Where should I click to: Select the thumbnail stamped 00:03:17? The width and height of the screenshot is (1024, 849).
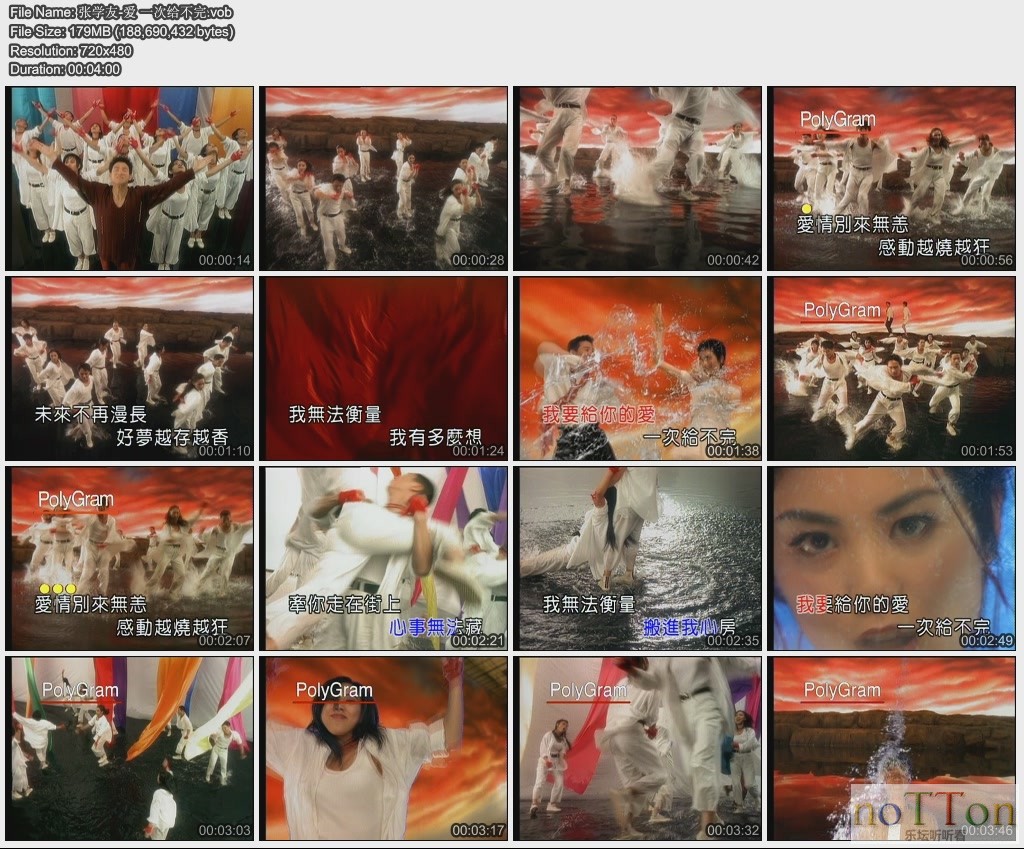(x=383, y=748)
